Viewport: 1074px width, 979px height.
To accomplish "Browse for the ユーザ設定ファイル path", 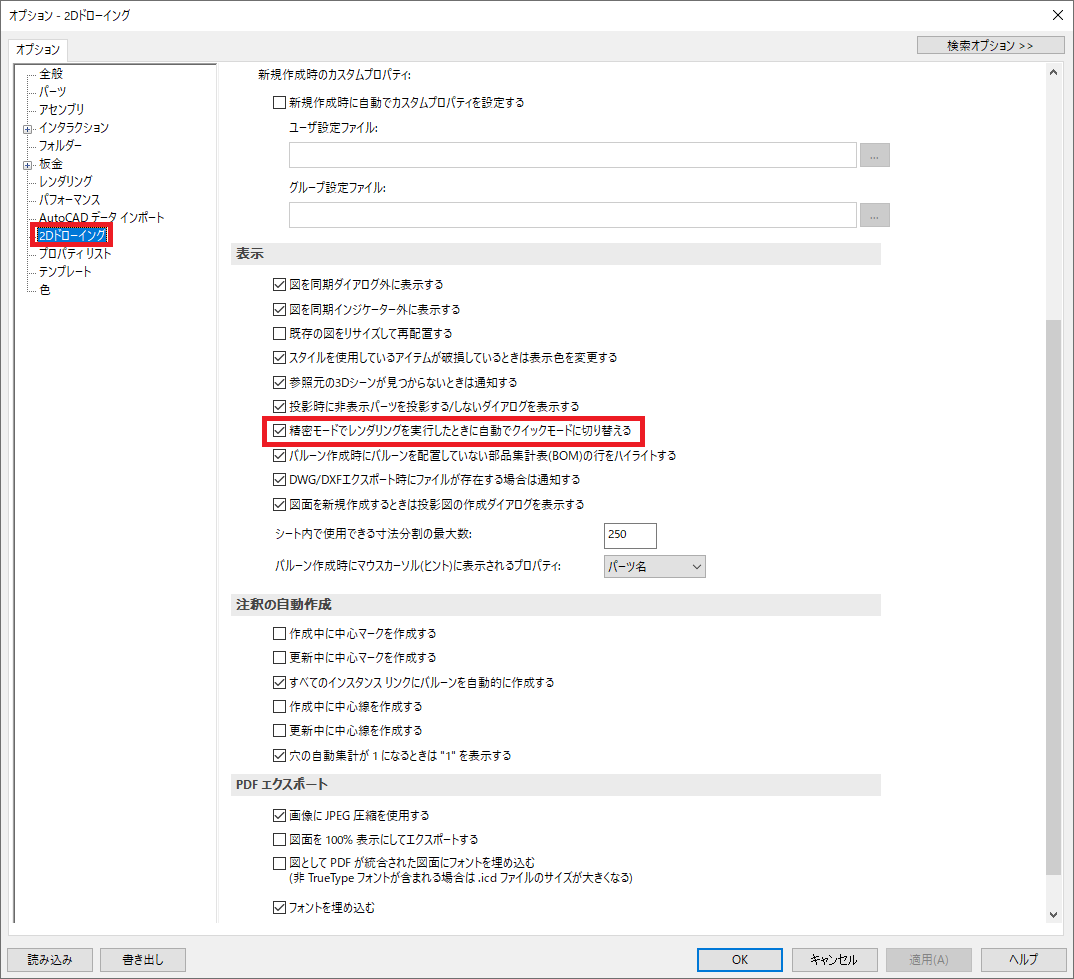I will (x=875, y=155).
